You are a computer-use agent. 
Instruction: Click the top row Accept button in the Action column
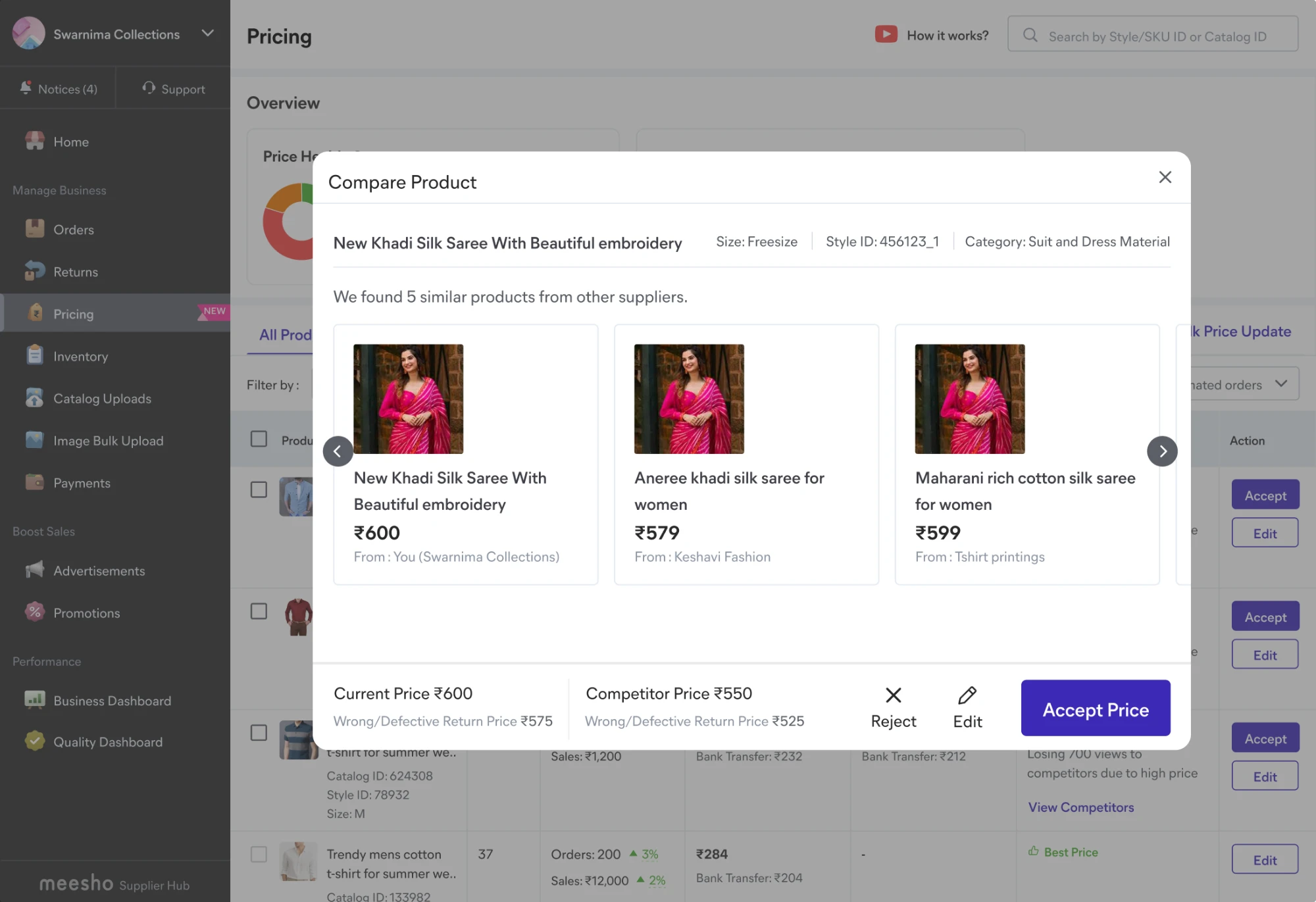click(x=1265, y=495)
